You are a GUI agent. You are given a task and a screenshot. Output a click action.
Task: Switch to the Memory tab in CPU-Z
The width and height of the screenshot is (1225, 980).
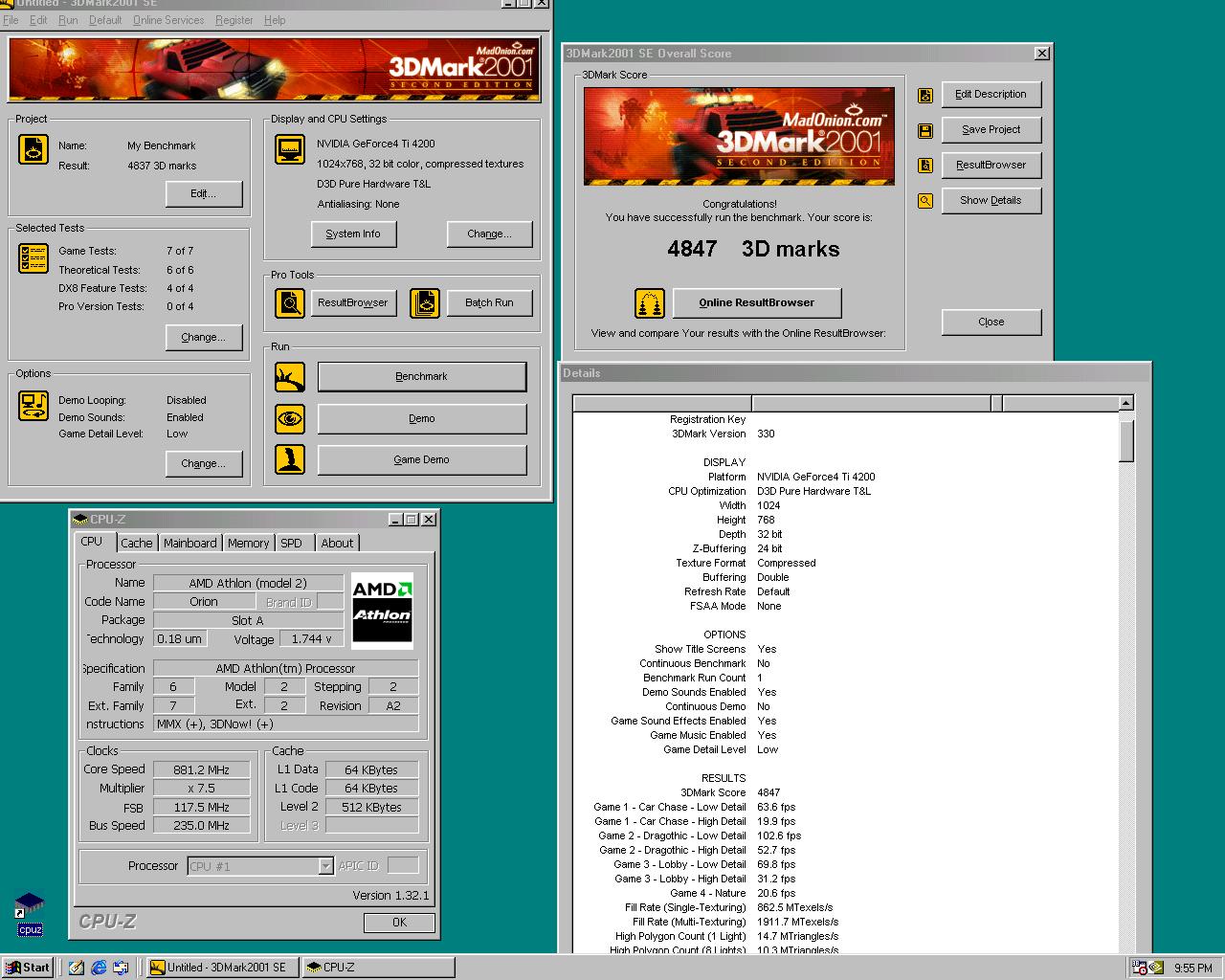[248, 544]
